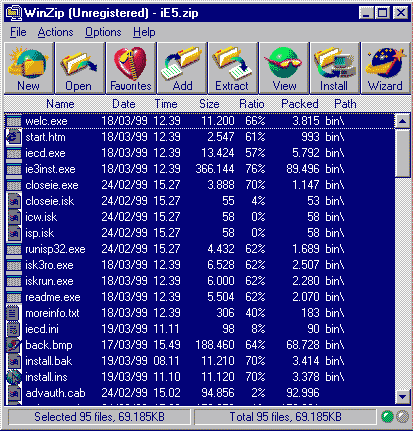Click the 89.496 packed value
Viewport: 413px width, 431px height.
click(303, 169)
